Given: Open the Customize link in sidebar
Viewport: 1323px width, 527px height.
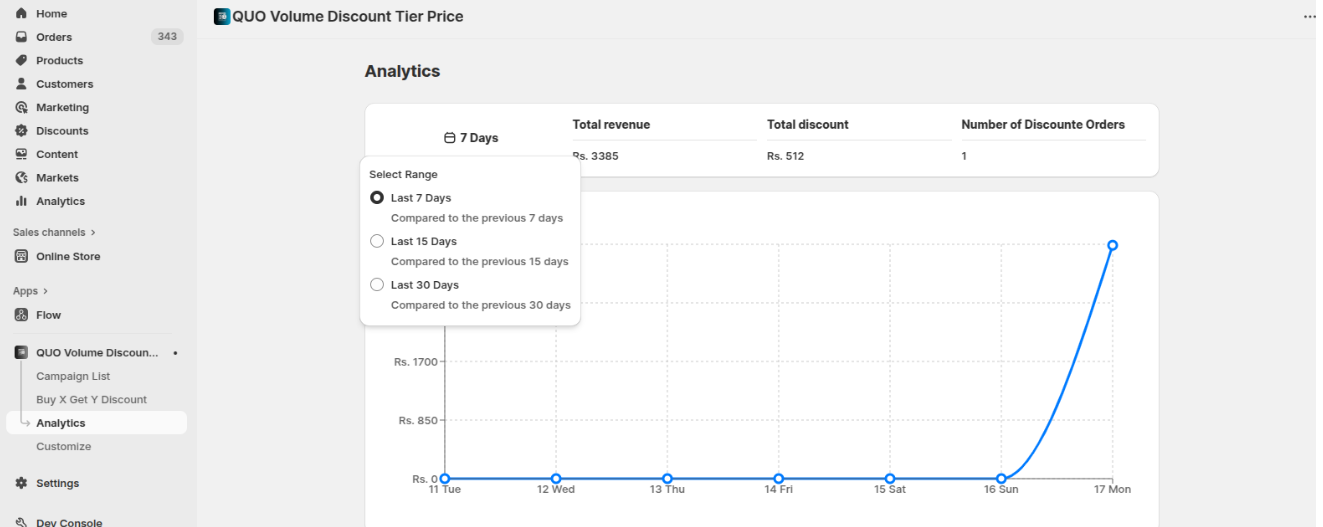Looking at the screenshot, I should tap(63, 447).
